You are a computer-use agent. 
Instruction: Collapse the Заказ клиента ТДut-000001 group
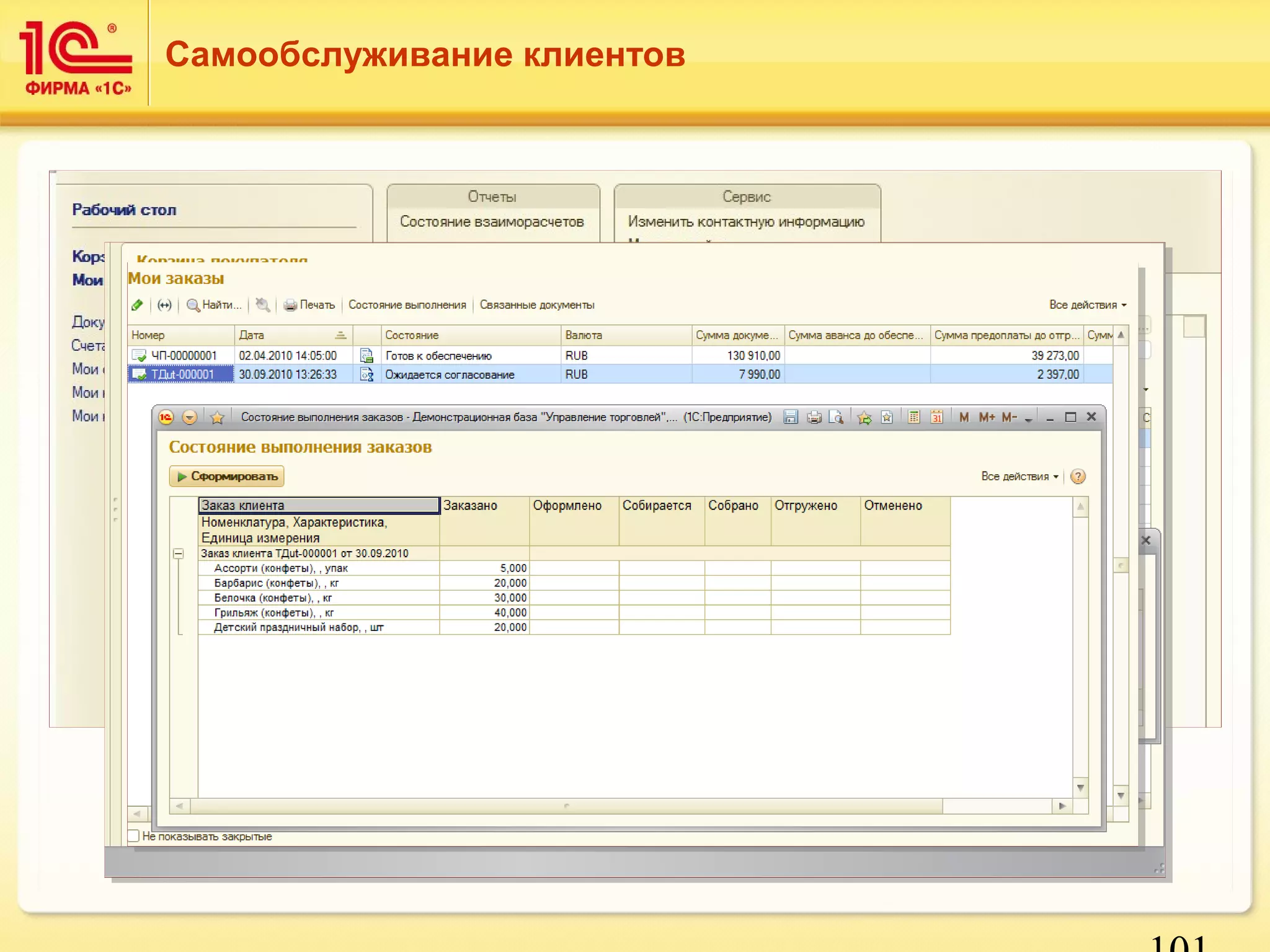179,553
